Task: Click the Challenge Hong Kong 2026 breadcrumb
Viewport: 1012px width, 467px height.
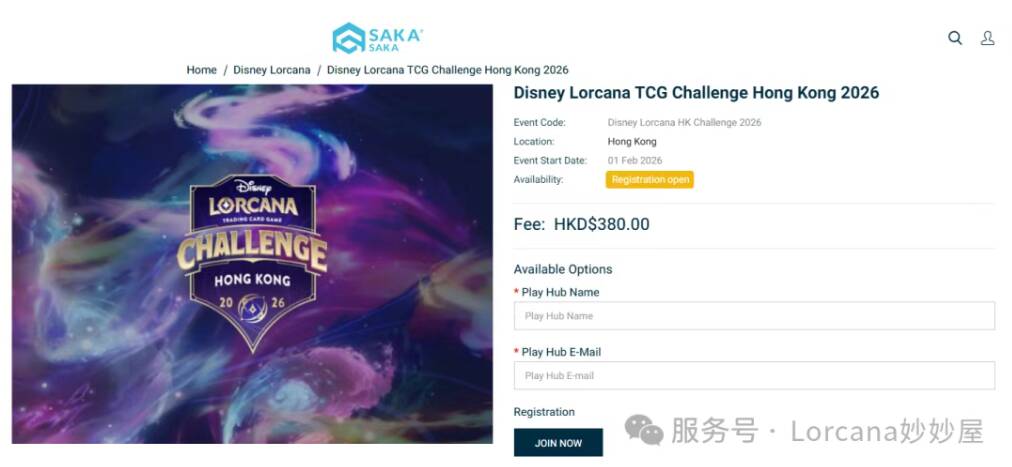Action: click(x=447, y=70)
